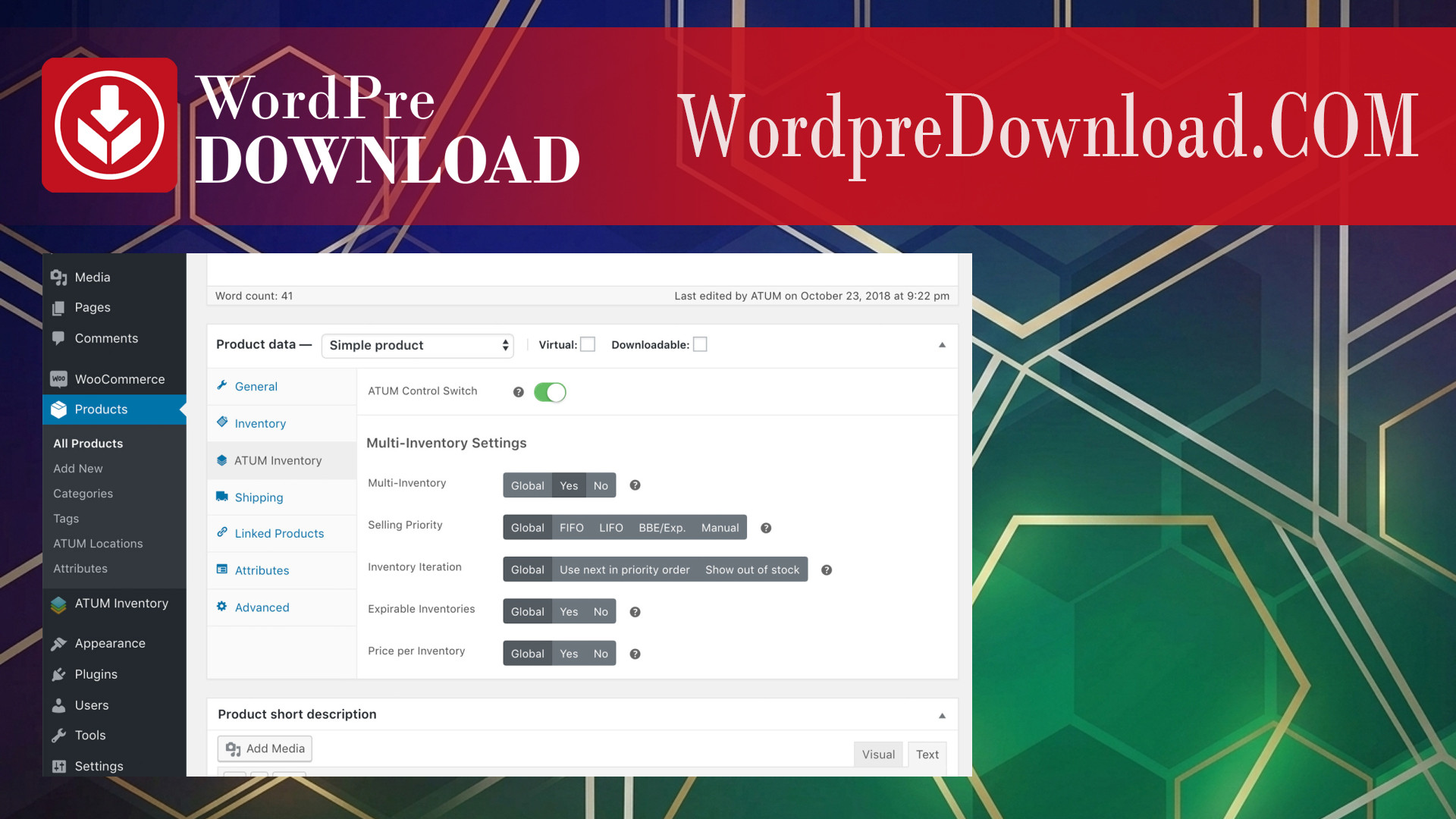Image resolution: width=1456 pixels, height=819 pixels.
Task: Select Show out of stock option
Action: click(x=752, y=570)
